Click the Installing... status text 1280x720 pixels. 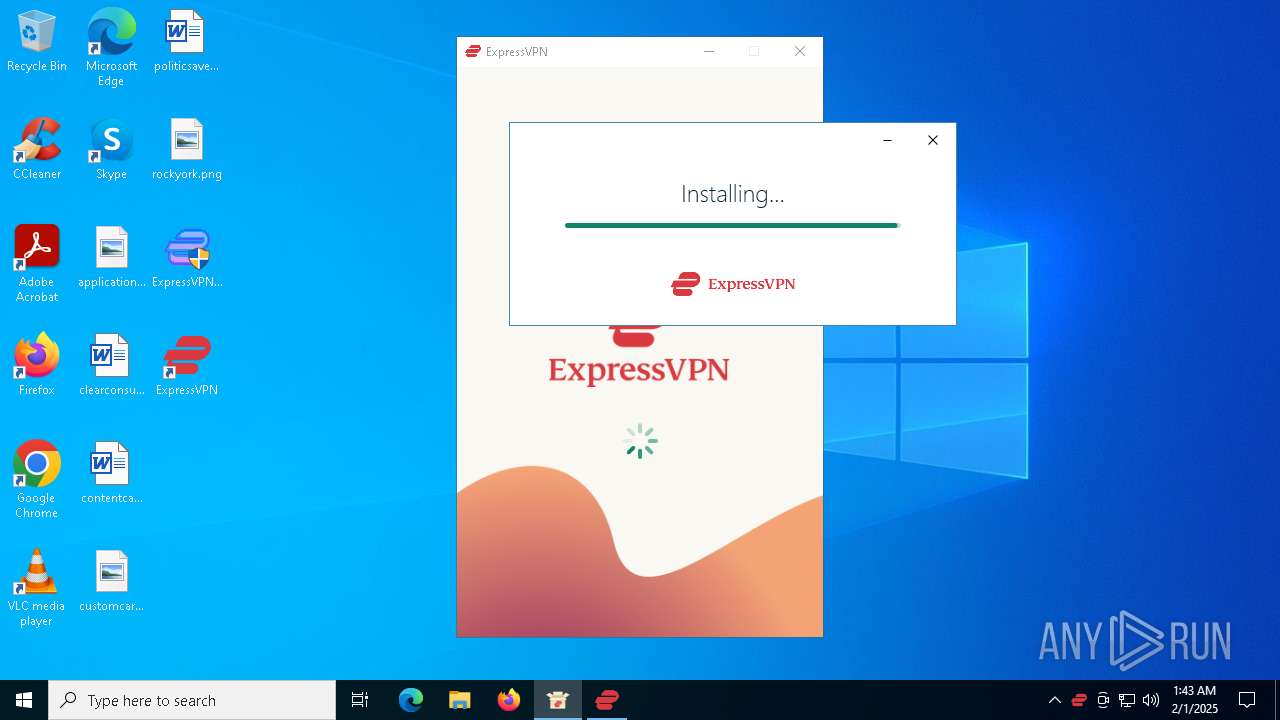point(732,194)
